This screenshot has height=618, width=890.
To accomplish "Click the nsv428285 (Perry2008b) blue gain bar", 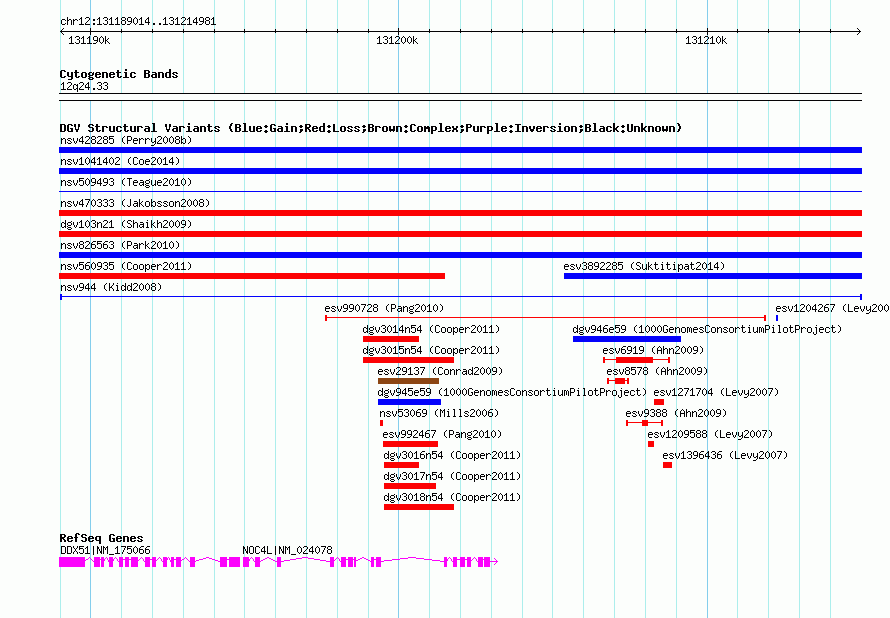I will coord(460,150).
